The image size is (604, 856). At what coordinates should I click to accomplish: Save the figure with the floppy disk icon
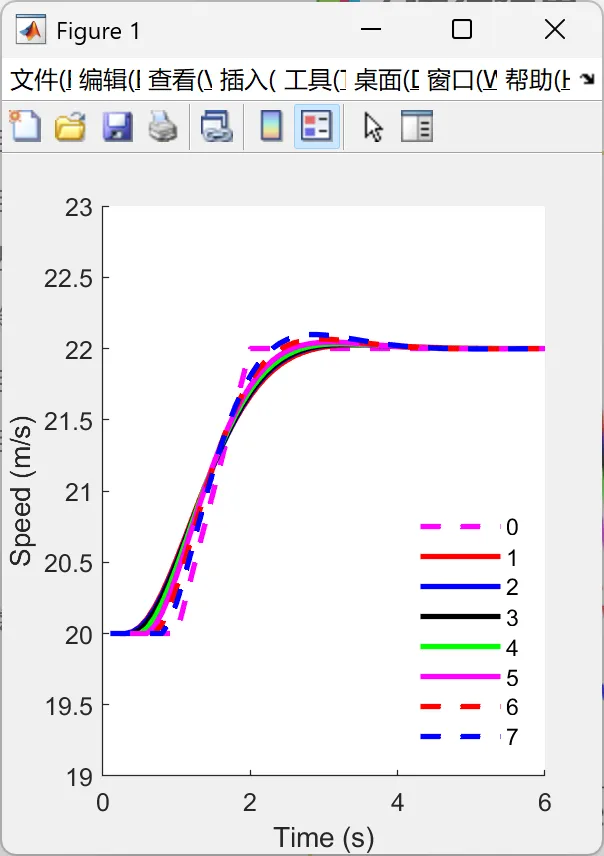117,126
